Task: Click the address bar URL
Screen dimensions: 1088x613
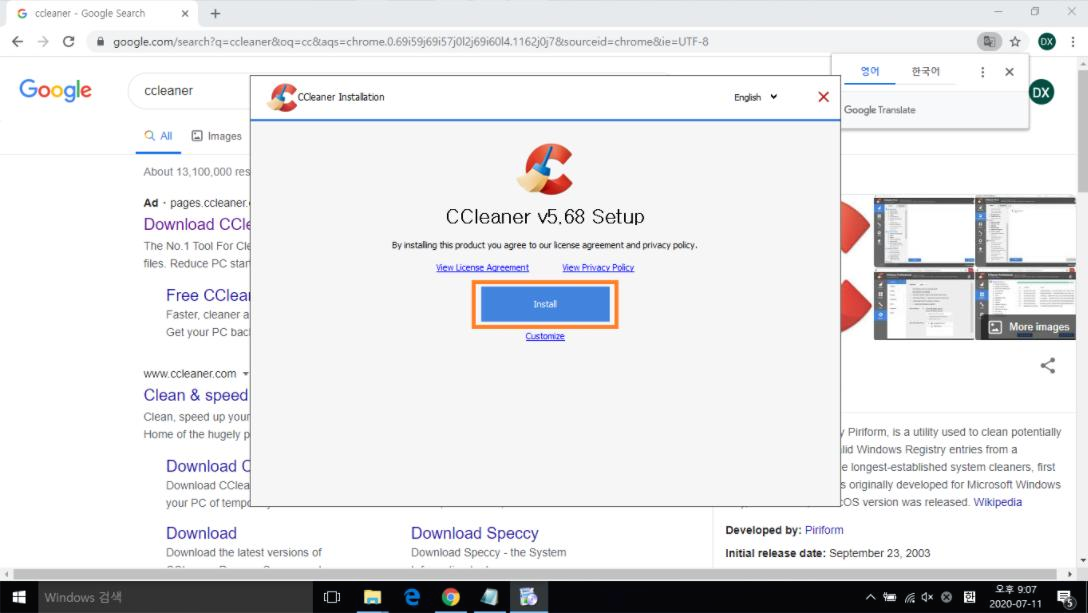Action: point(411,42)
